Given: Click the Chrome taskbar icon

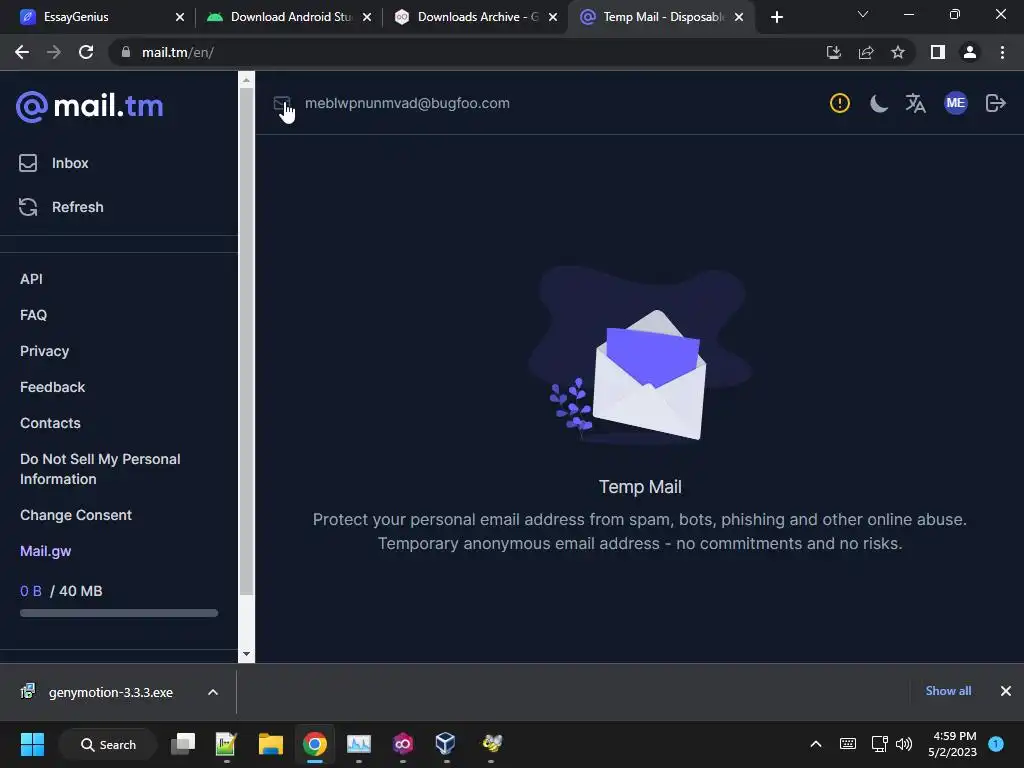Looking at the screenshot, I should click(x=315, y=744).
